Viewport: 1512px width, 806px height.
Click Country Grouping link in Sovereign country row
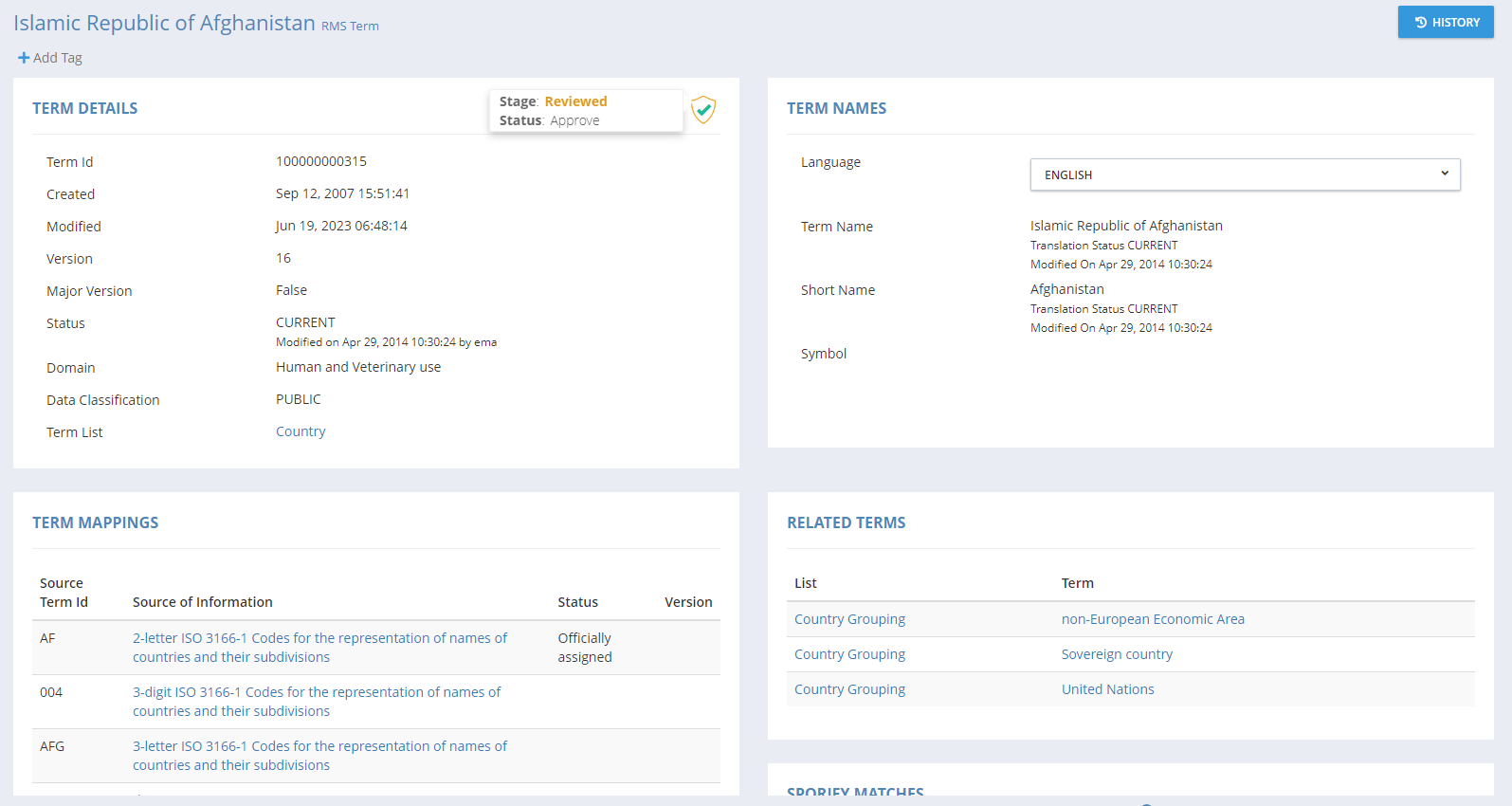[x=849, y=654]
